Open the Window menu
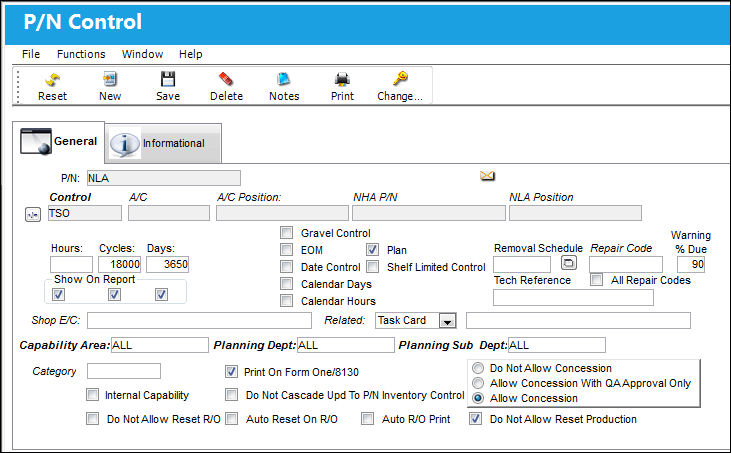 142,54
